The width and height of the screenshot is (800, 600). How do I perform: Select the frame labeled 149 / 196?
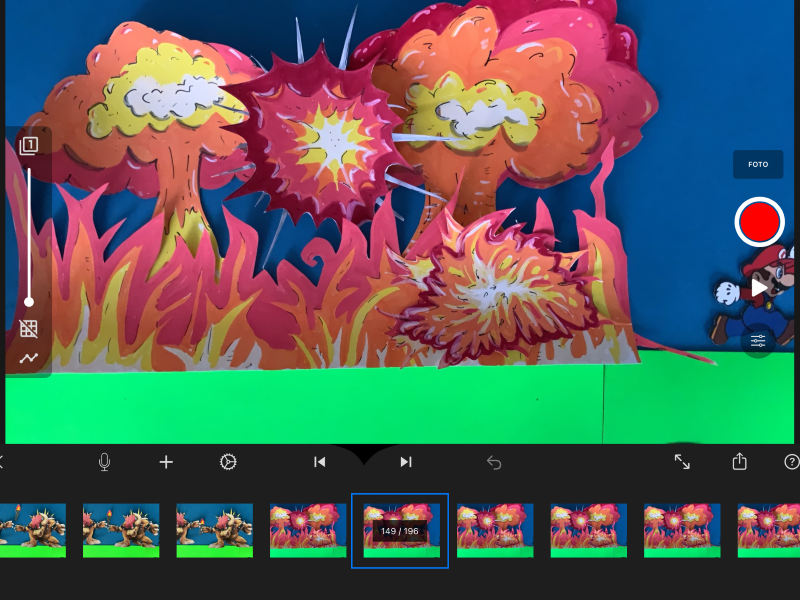click(x=400, y=530)
